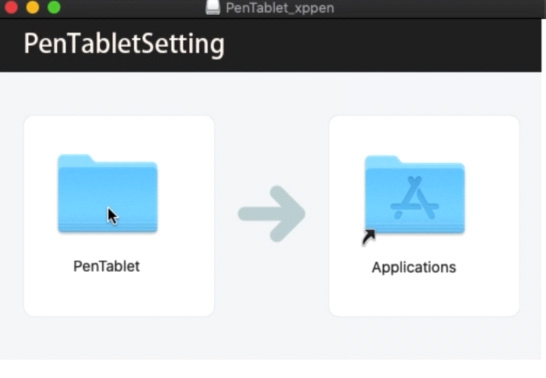Click the white card around the Applications folder
The width and height of the screenshot is (546, 378).
[424, 216]
